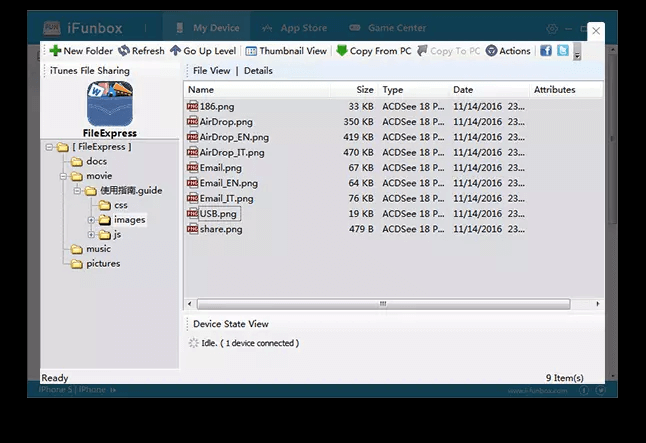Image resolution: width=646 pixels, height=443 pixels.
Task: Click the Twitter share icon
Action: pyautogui.click(x=563, y=51)
